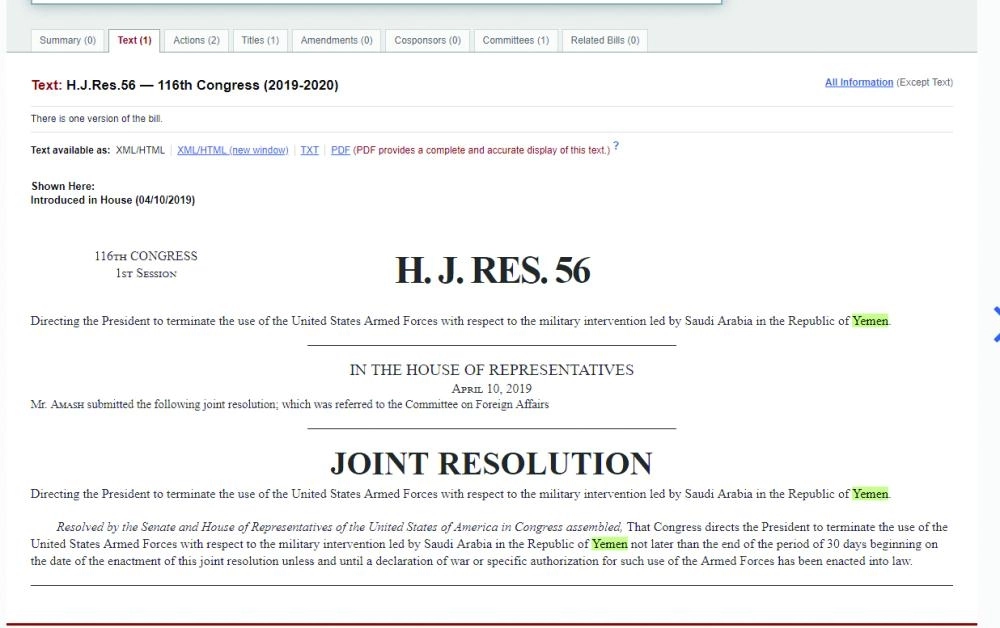The width and height of the screenshot is (1000, 628).
Task: Click the plain XML/HTML format label
Action: [140, 151]
